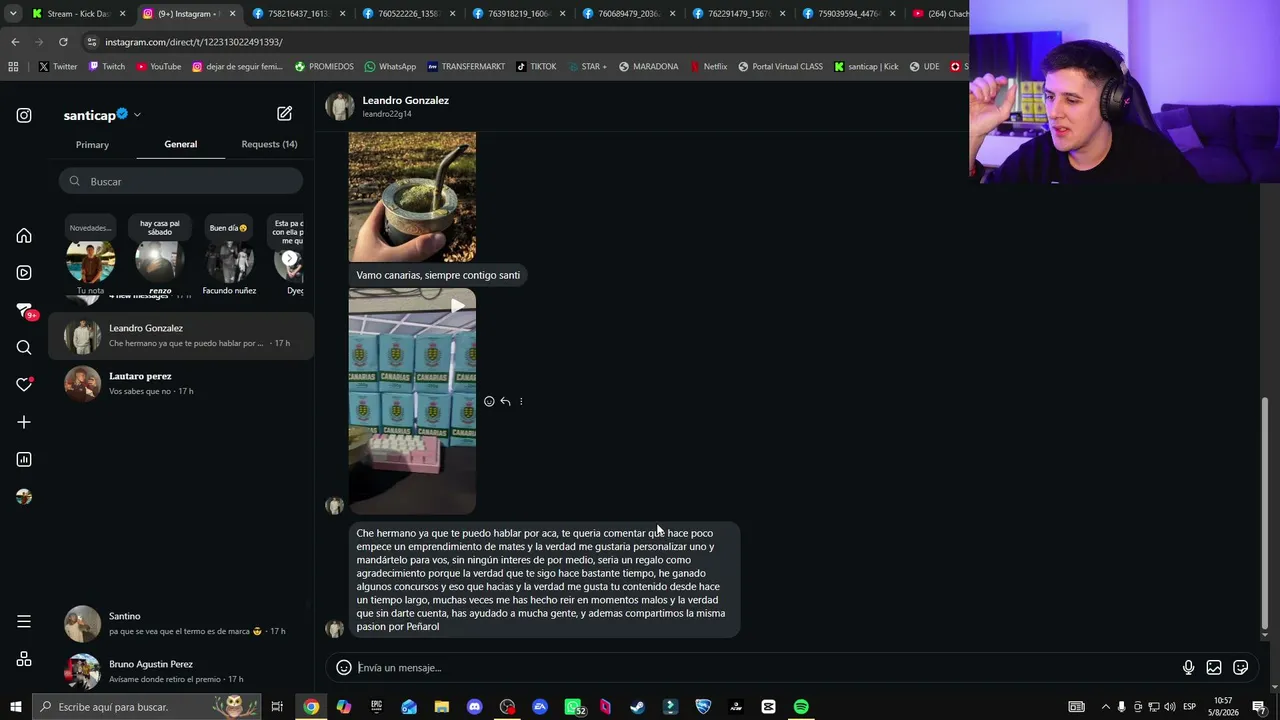Viewport: 1280px width, 720px height.
Task: Launch Steam from the taskbar
Action: [637, 707]
